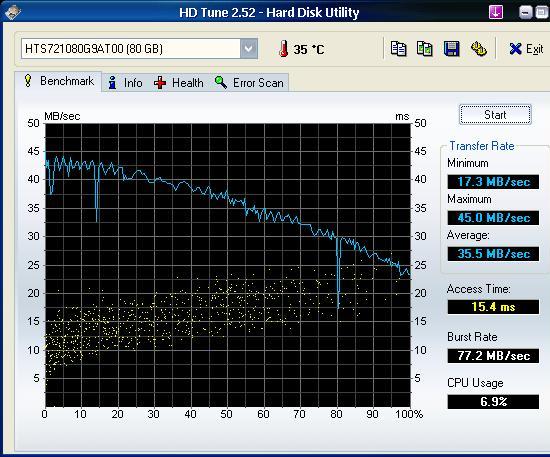Image resolution: width=550 pixels, height=457 pixels.
Task: Click the Burst Rate 77.2 MB/sec value
Action: [x=493, y=356]
